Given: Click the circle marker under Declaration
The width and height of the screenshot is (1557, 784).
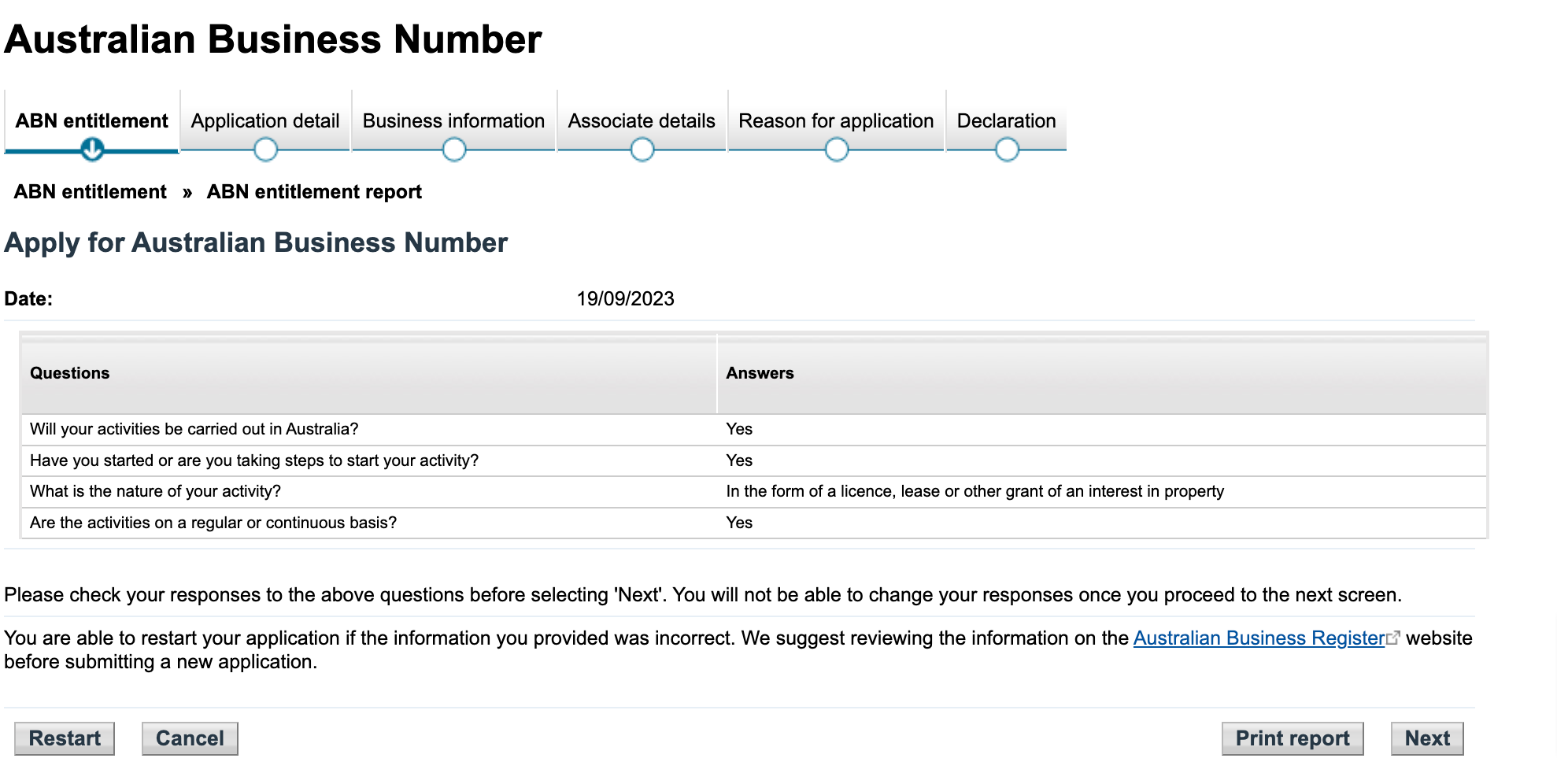Looking at the screenshot, I should click(x=1007, y=149).
